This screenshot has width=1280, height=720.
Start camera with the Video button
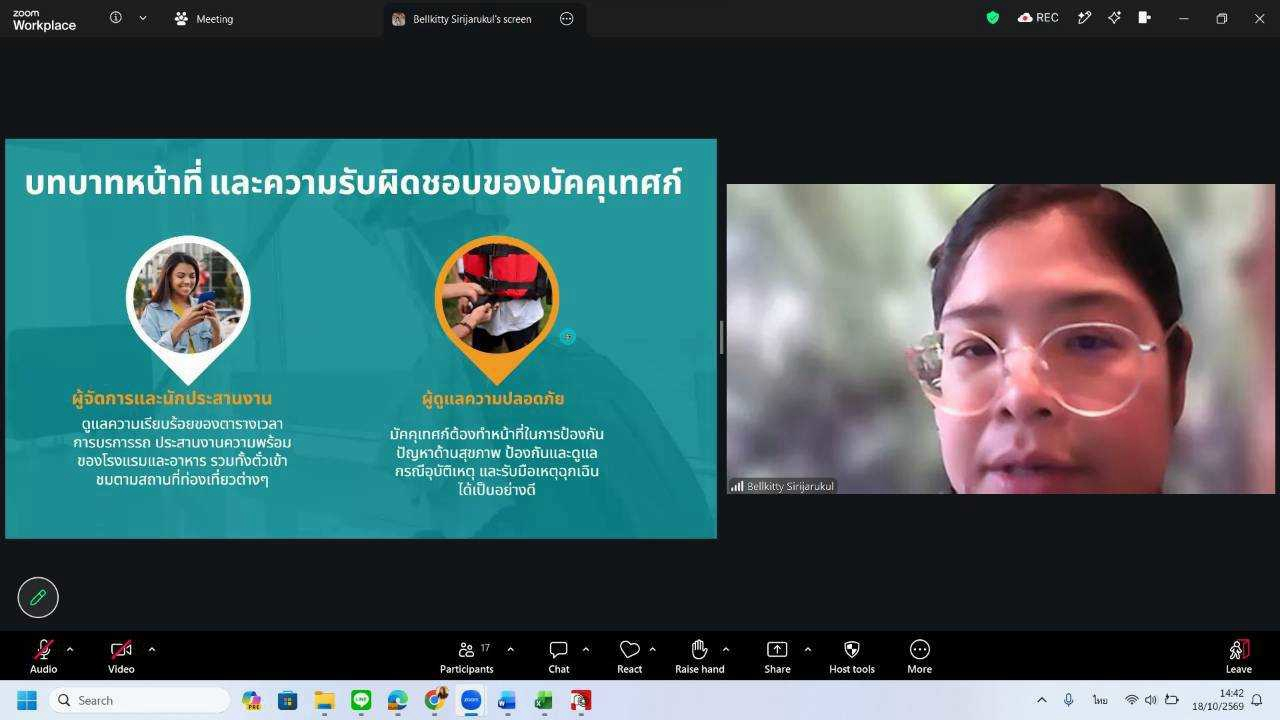click(x=121, y=656)
